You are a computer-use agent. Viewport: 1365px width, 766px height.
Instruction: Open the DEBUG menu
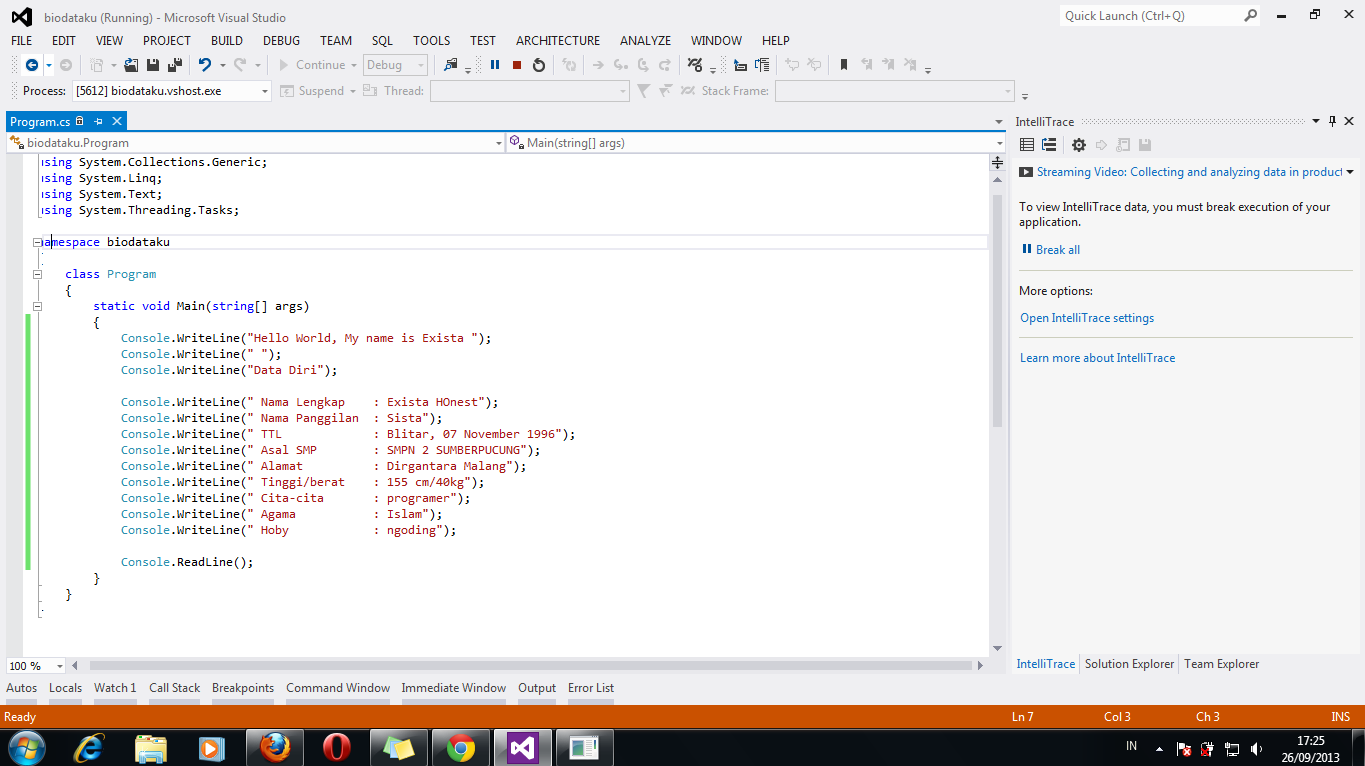[281, 41]
